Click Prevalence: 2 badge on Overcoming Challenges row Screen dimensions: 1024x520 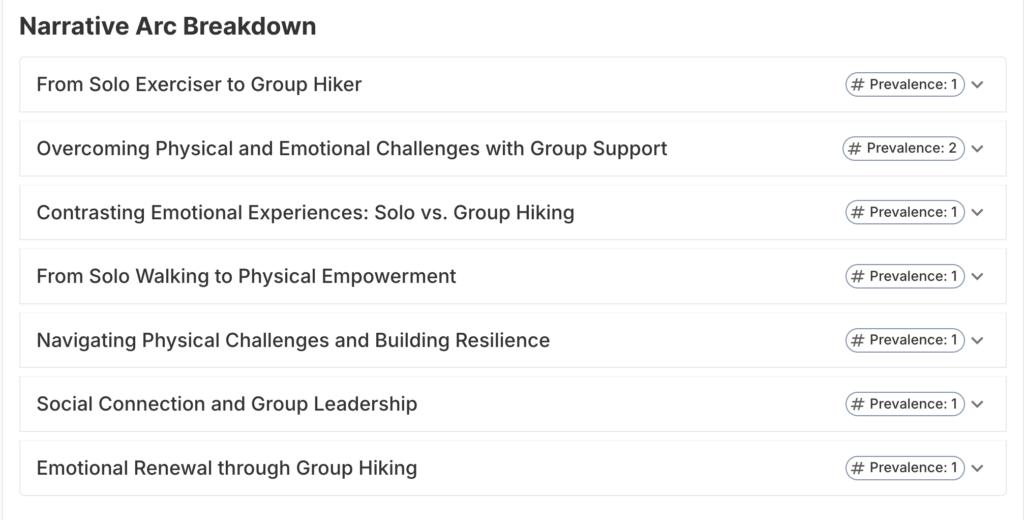click(903, 149)
